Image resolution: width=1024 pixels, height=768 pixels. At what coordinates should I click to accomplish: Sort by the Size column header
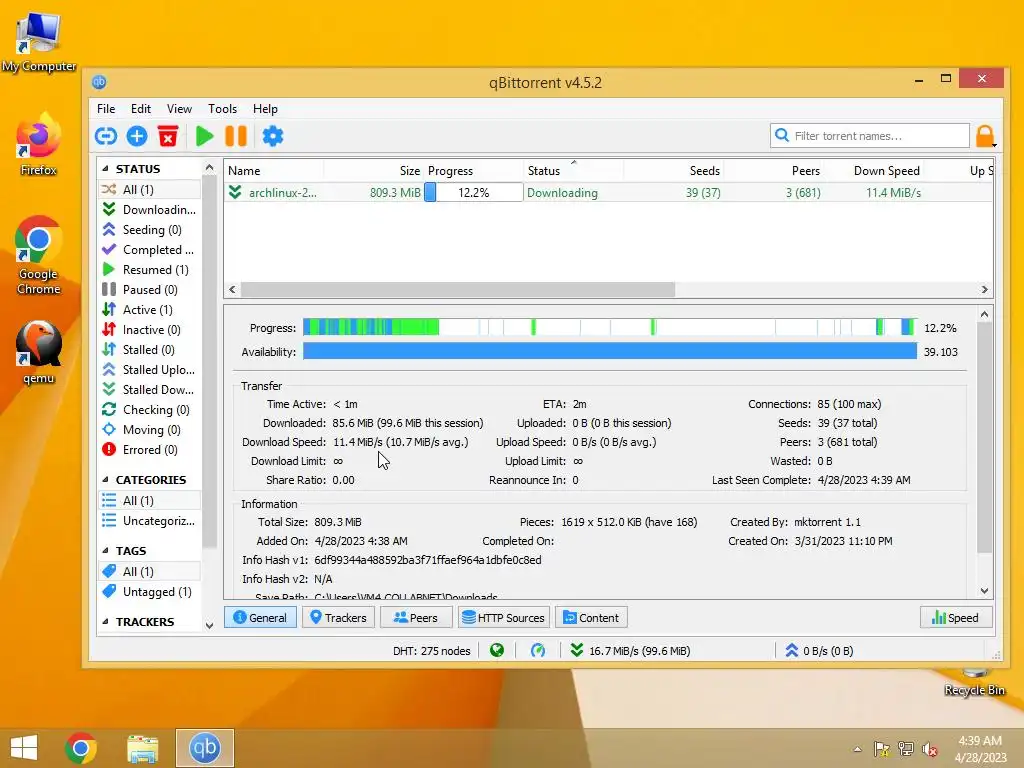pyautogui.click(x=374, y=170)
